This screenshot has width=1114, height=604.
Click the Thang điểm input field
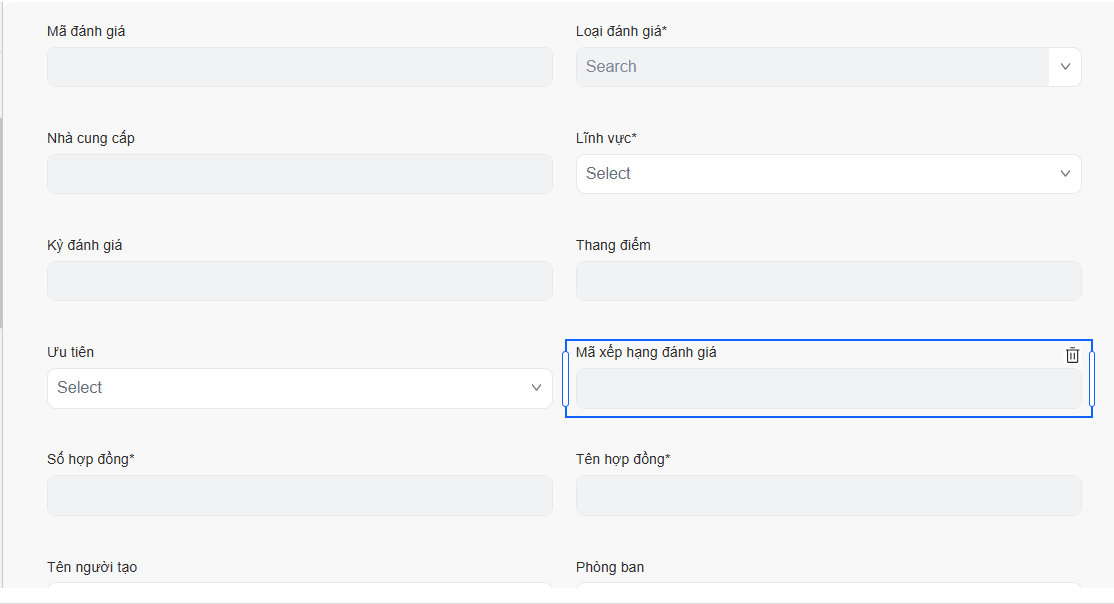point(828,281)
